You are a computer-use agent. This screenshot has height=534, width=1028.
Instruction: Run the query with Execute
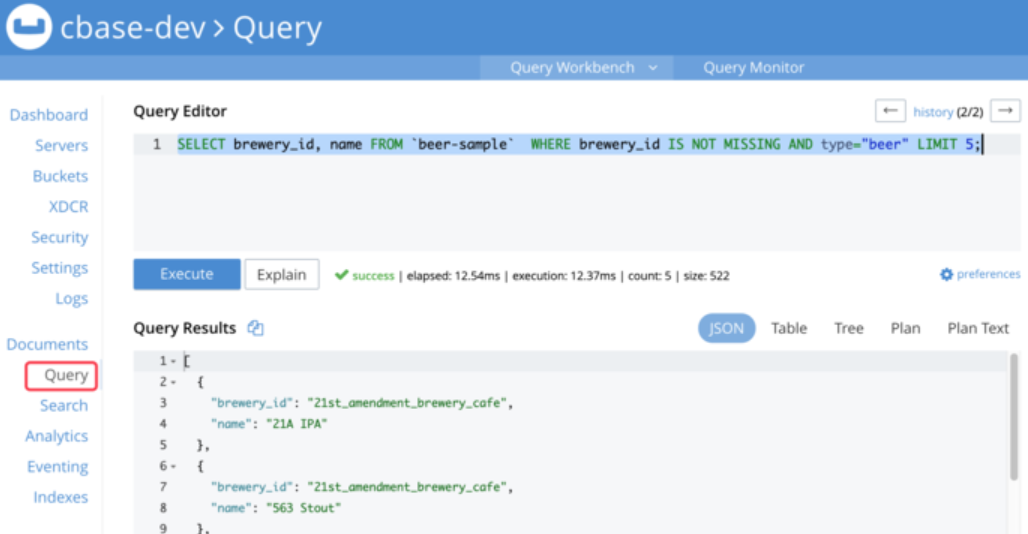(x=187, y=274)
